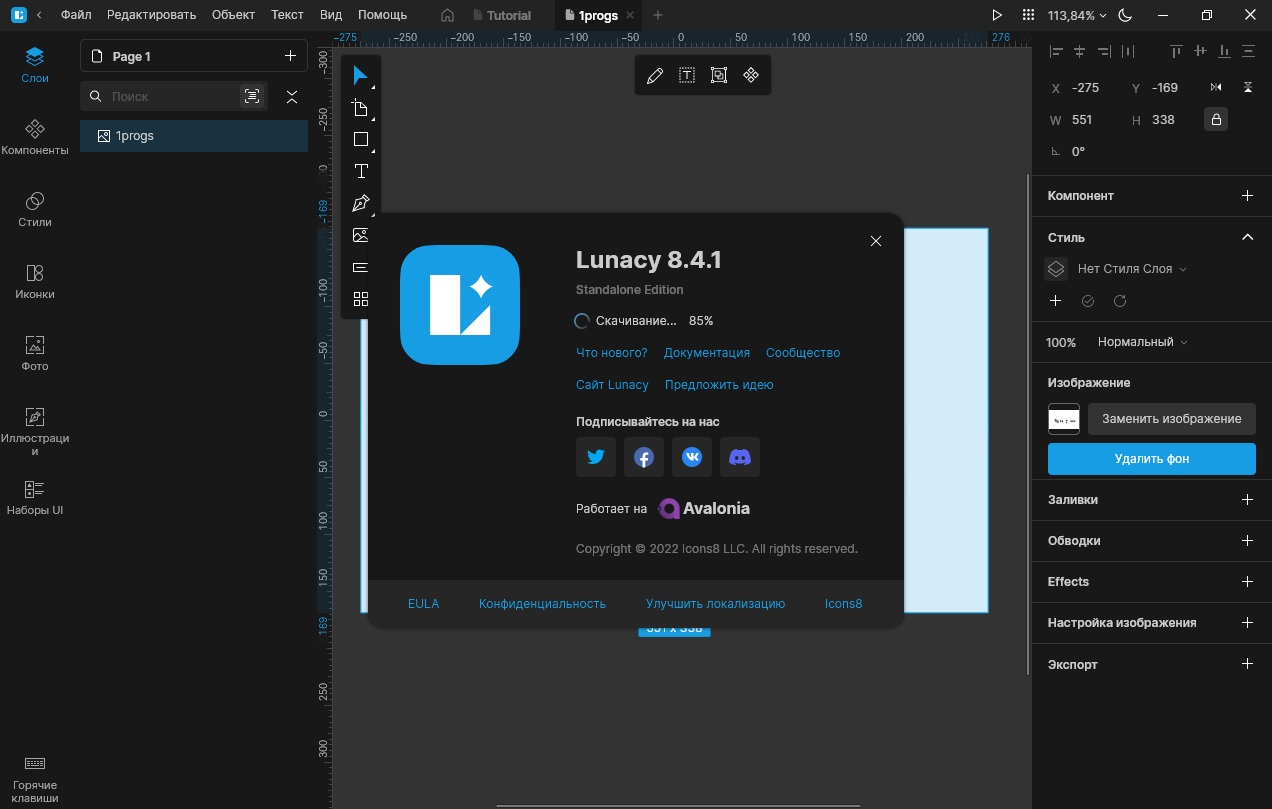Switch to the Tutorial tab

point(501,15)
